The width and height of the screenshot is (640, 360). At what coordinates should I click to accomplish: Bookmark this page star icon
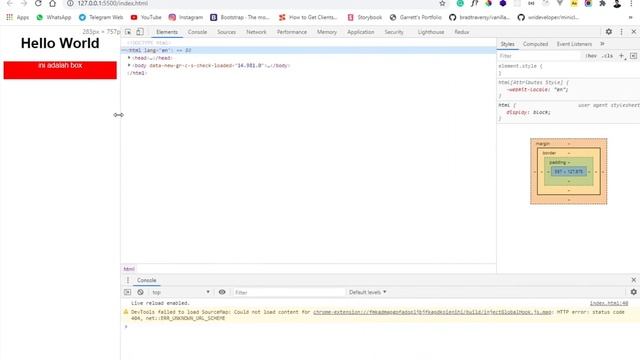[x=442, y=3]
